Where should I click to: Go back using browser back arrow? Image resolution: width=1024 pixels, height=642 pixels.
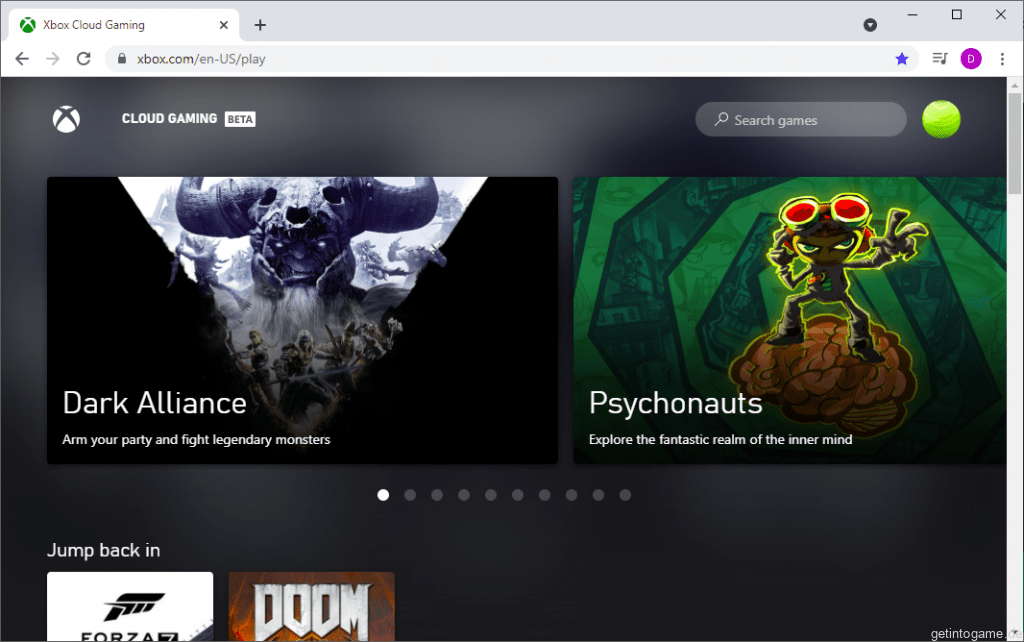point(22,59)
